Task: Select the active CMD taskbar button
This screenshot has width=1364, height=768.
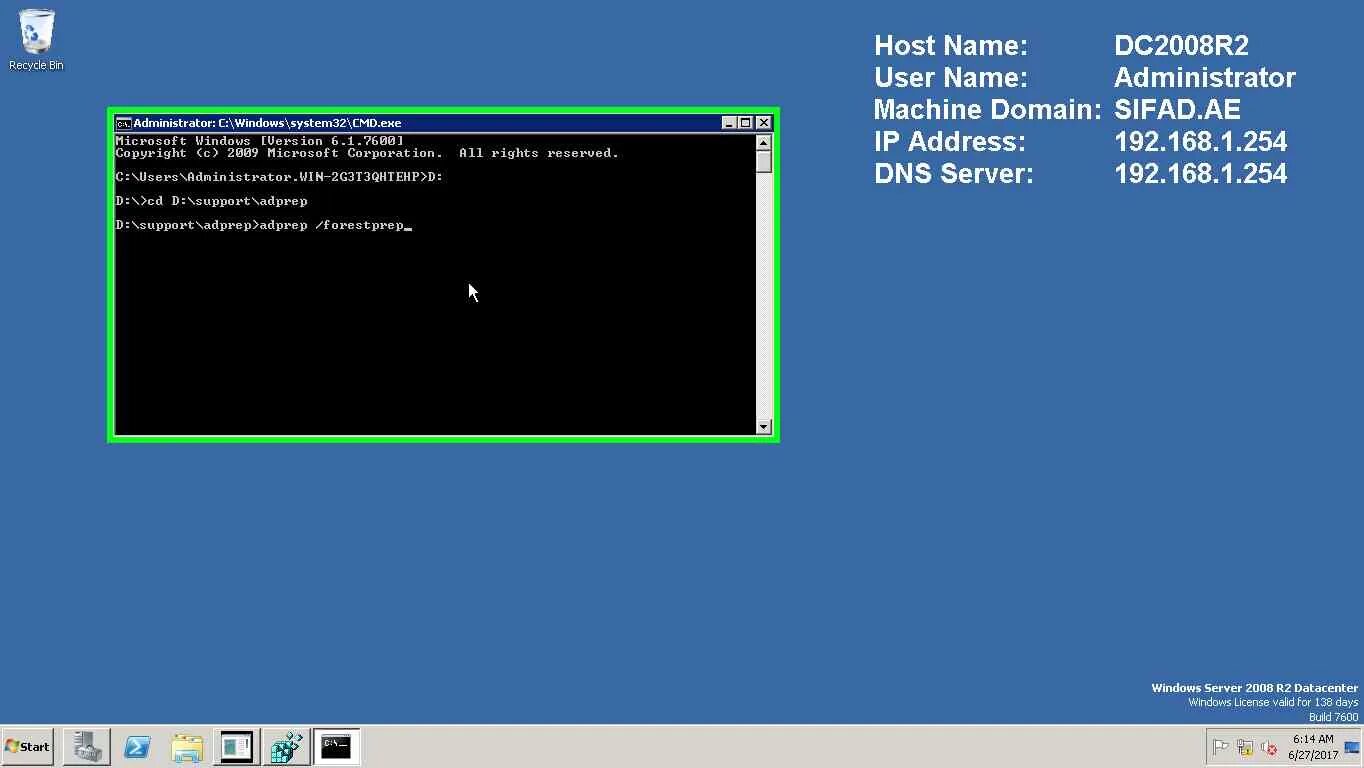Action: point(336,747)
